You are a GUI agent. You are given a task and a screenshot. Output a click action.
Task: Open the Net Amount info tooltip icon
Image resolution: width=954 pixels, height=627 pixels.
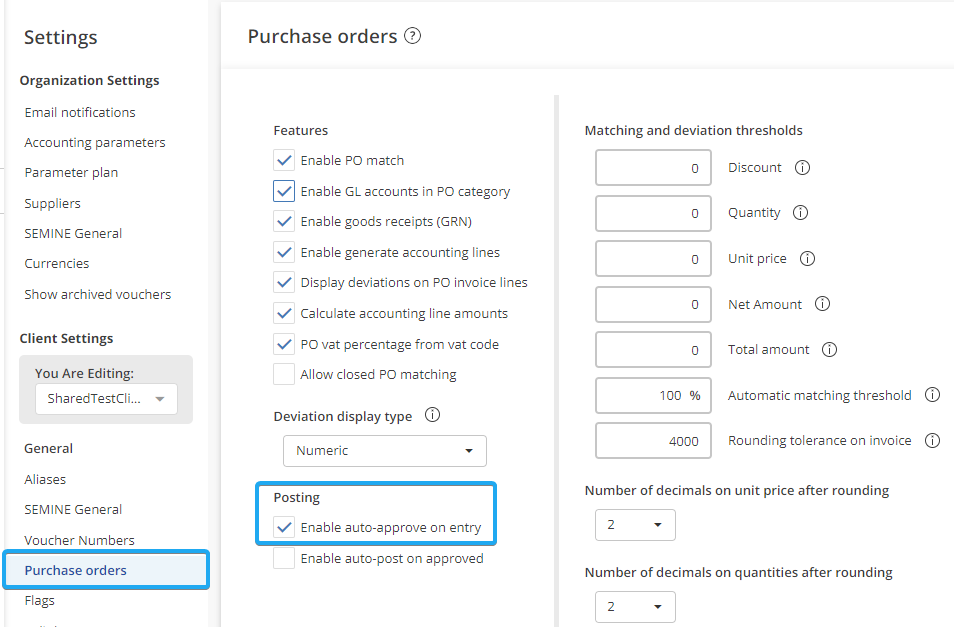(822, 304)
